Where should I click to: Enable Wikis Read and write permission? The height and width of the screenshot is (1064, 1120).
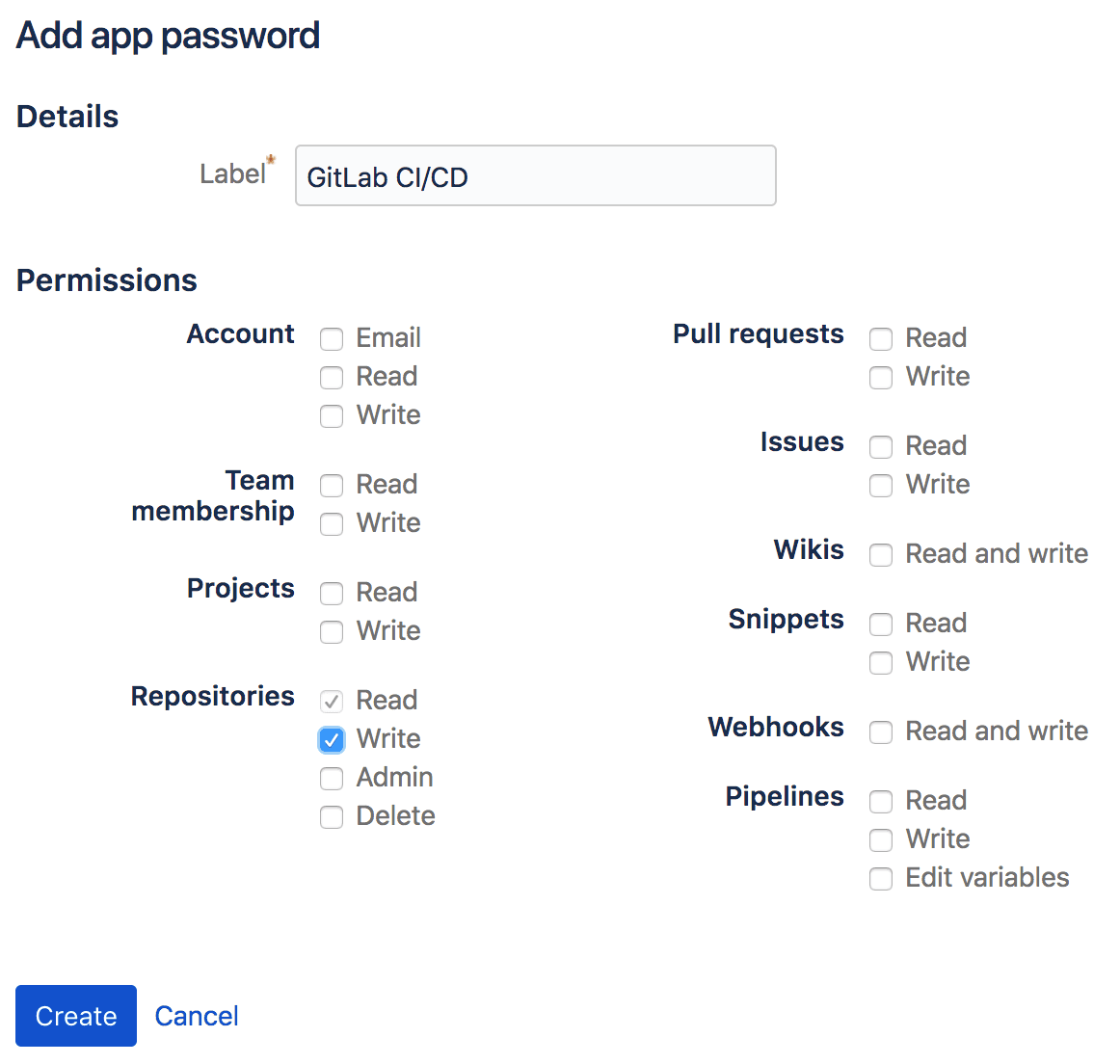click(881, 555)
